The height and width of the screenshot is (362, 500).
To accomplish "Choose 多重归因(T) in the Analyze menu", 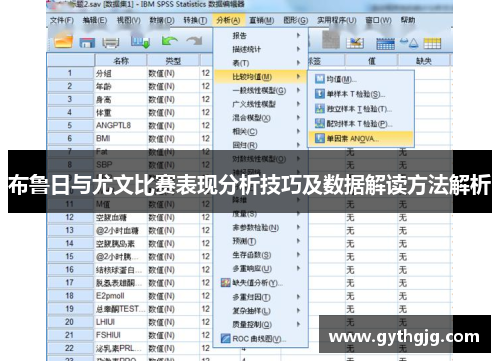I will tap(260, 297).
